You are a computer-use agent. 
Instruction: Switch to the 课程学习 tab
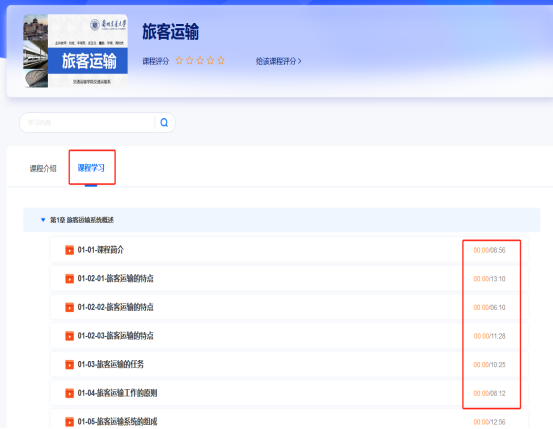point(91,168)
